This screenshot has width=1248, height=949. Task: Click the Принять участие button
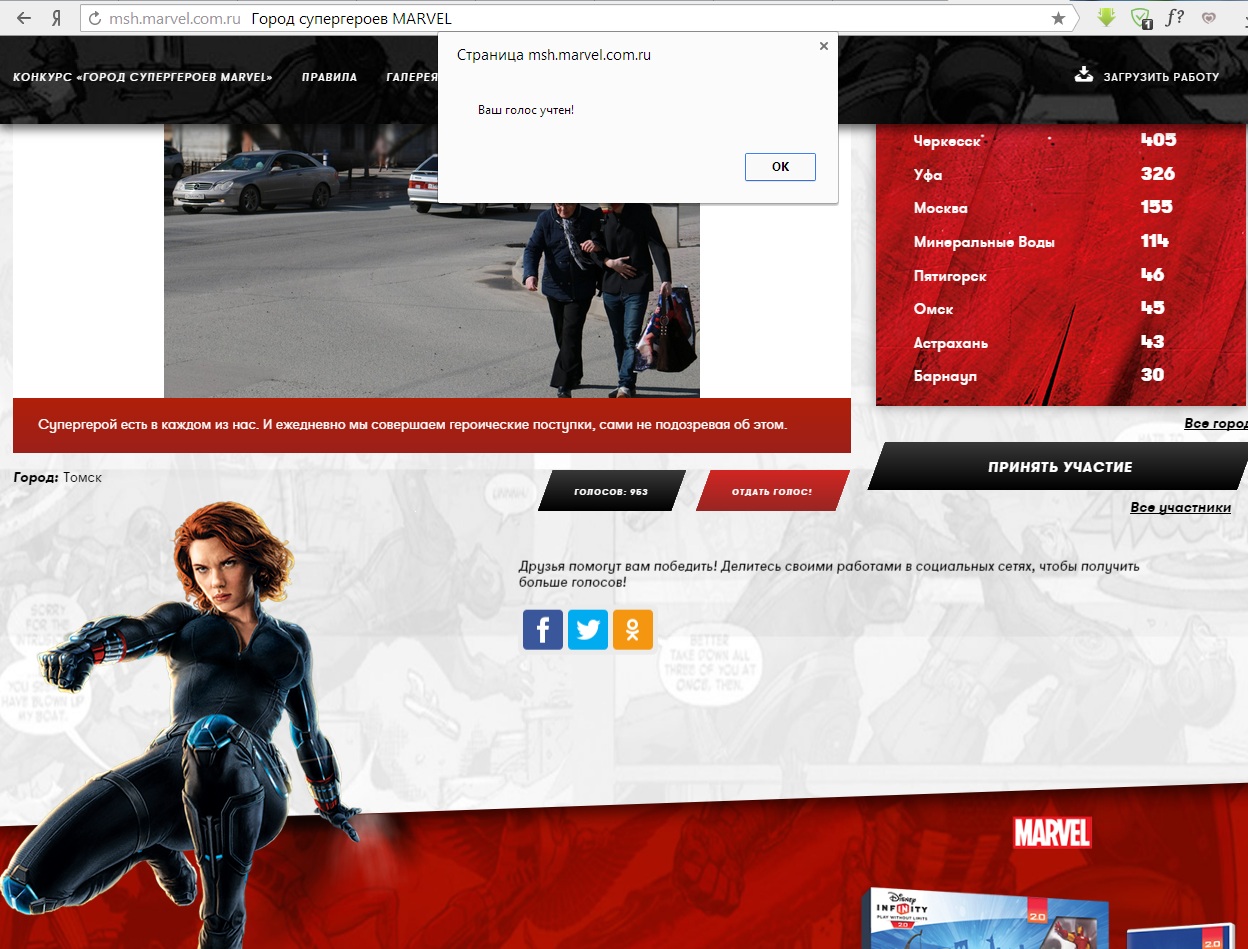click(x=1060, y=467)
